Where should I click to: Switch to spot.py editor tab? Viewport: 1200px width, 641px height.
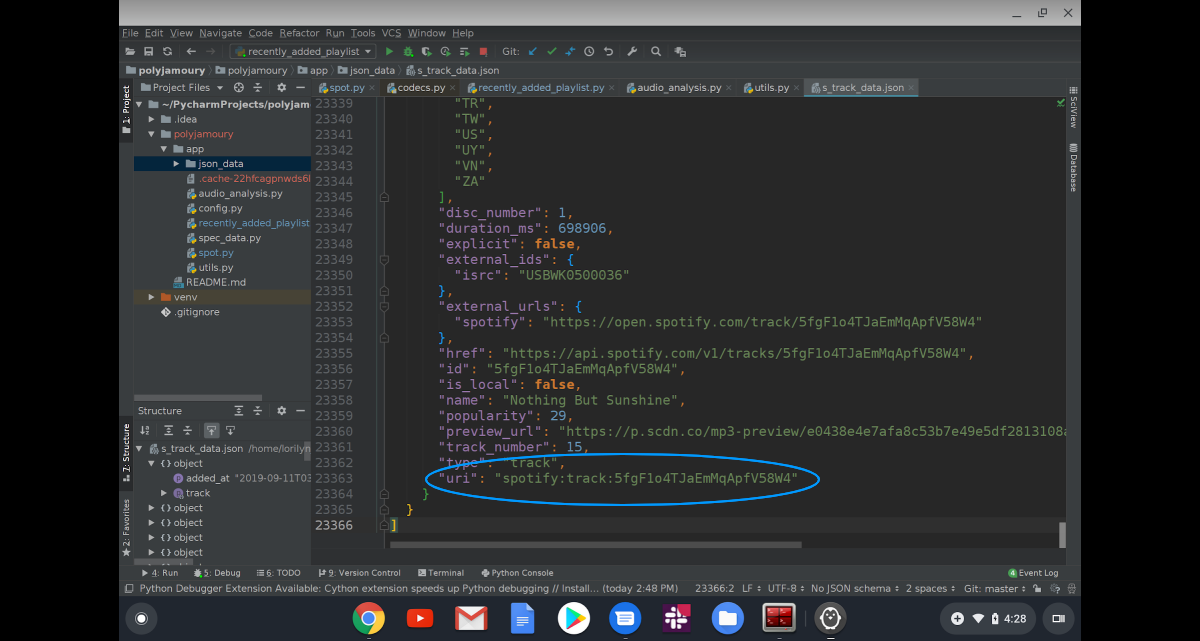coord(346,88)
